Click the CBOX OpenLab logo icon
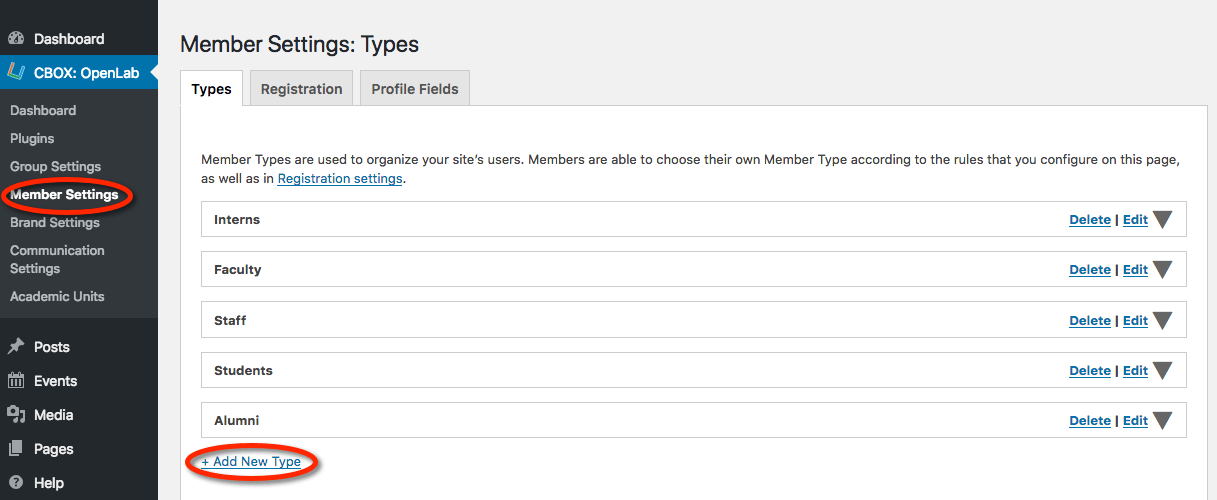This screenshot has height=500, width=1217. pos(16,72)
